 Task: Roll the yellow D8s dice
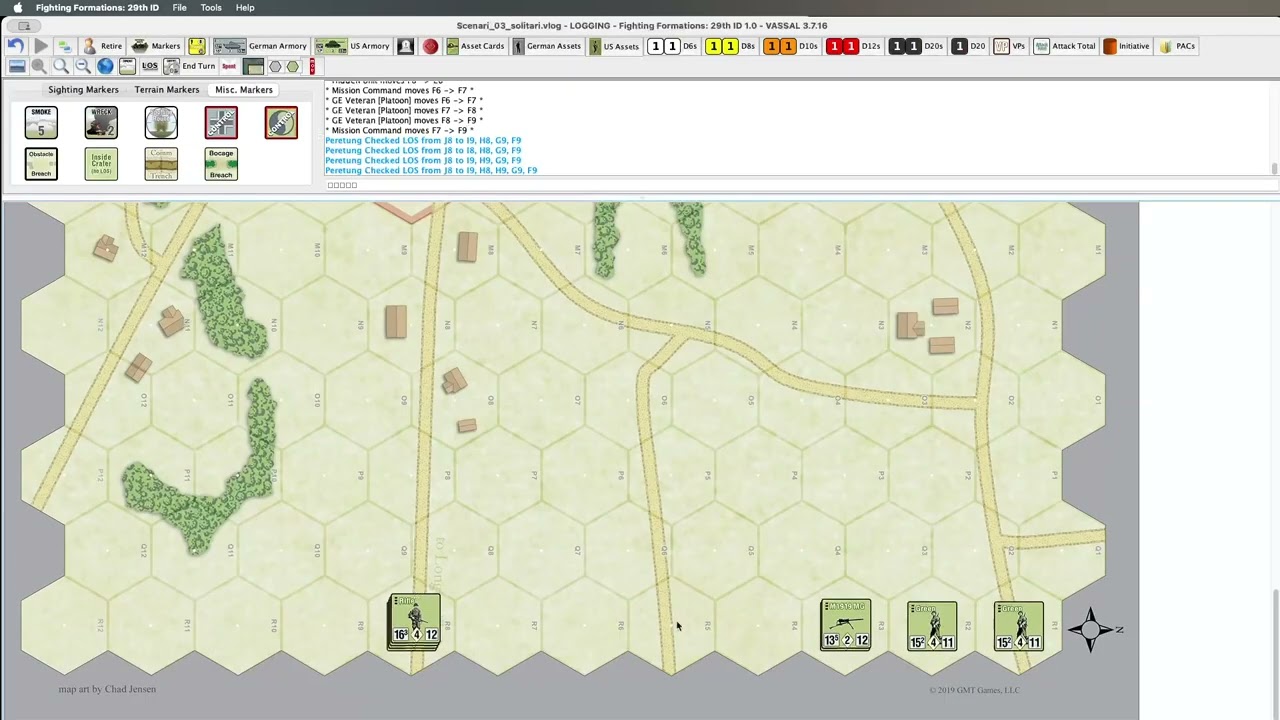pyautogui.click(x=731, y=46)
